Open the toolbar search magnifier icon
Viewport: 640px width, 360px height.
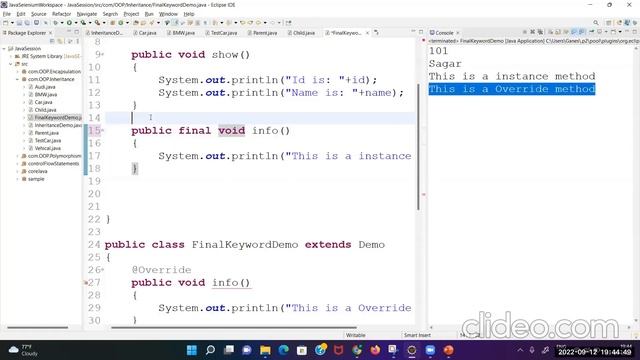coord(596,22)
